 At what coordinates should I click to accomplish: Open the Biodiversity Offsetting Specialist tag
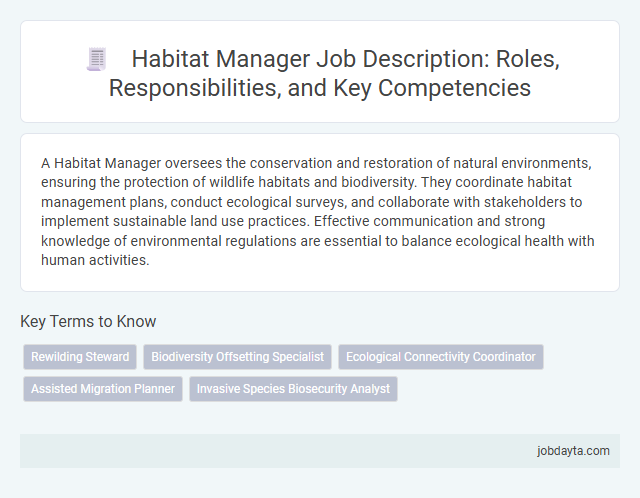point(238,357)
